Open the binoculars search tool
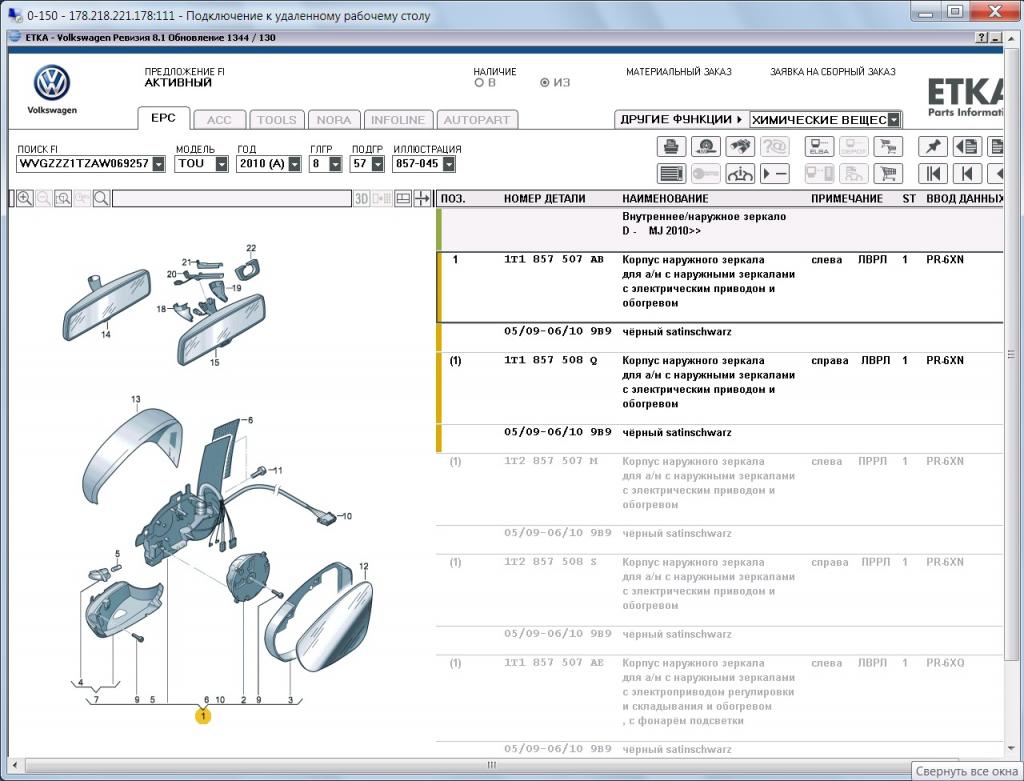This screenshot has width=1024, height=781. point(740,146)
